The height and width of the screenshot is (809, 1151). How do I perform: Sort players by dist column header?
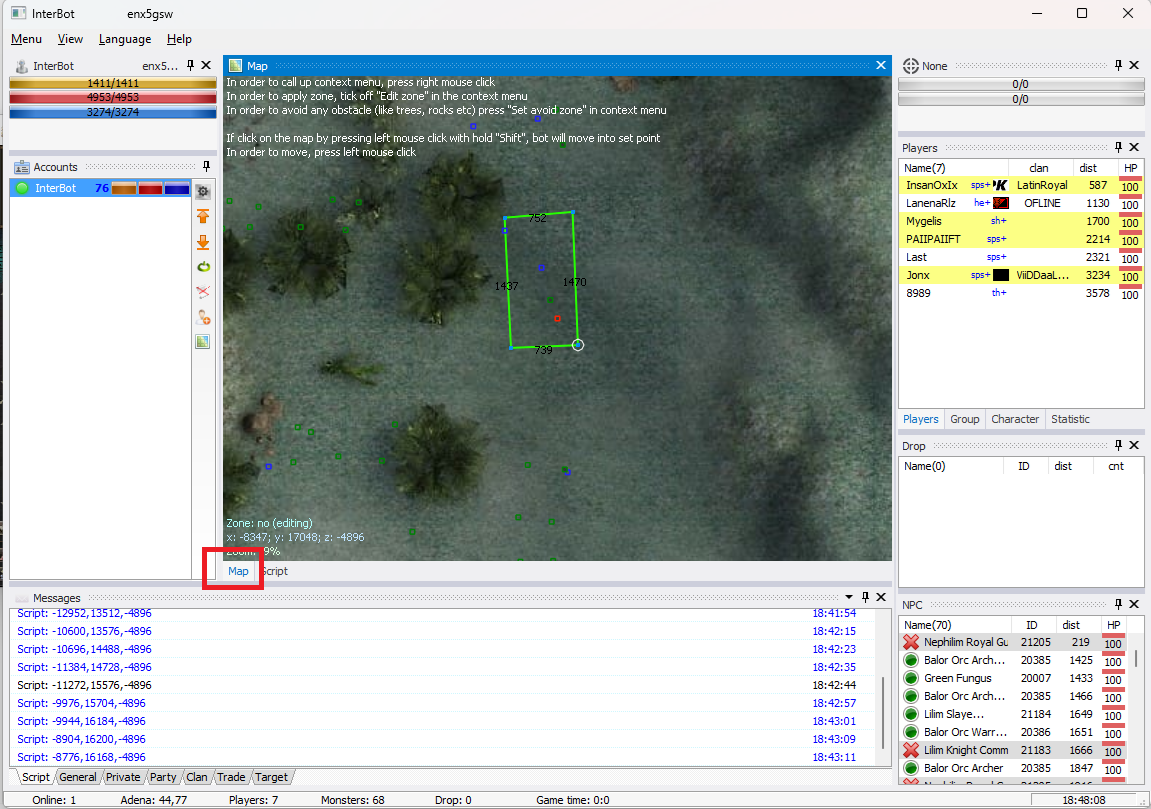pos(1087,168)
